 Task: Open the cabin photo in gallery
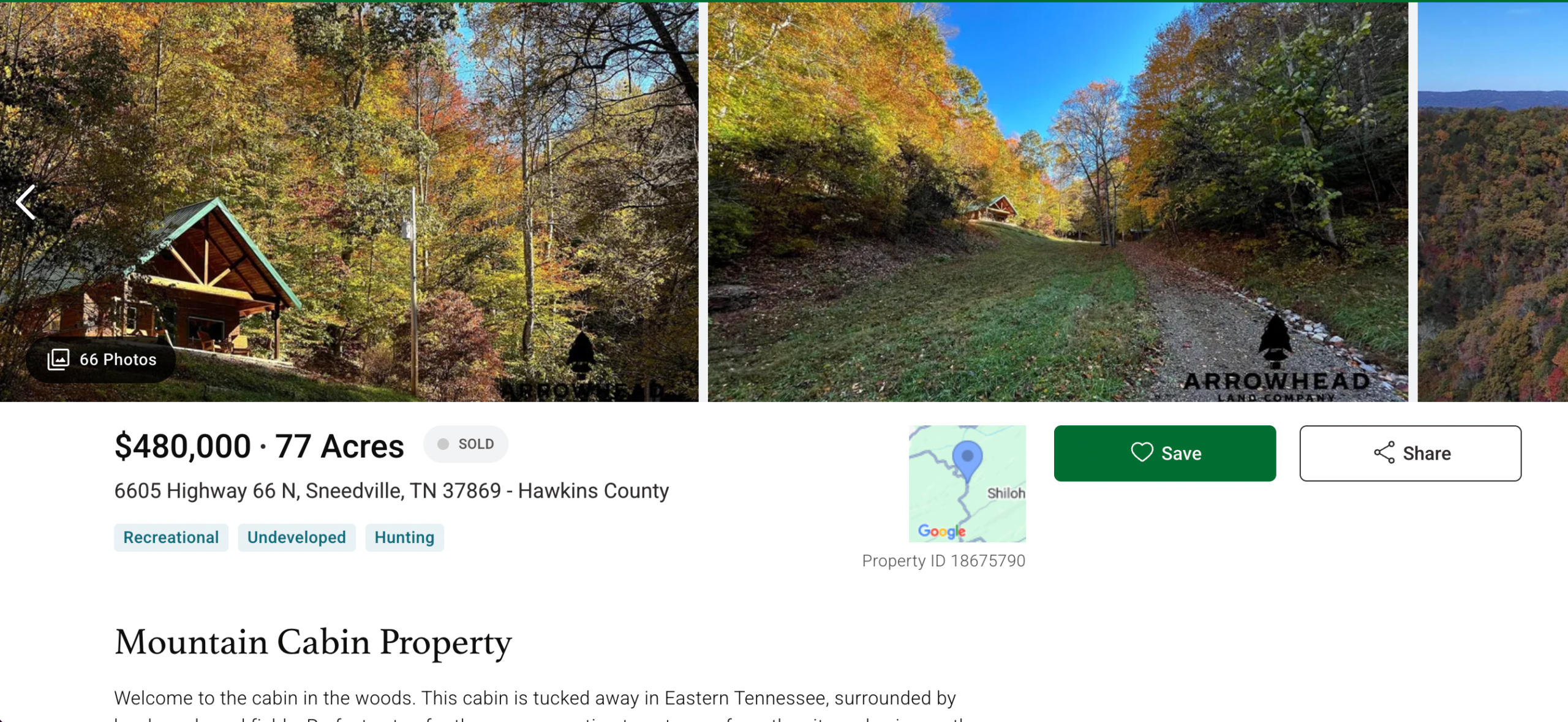pyautogui.click(x=349, y=202)
